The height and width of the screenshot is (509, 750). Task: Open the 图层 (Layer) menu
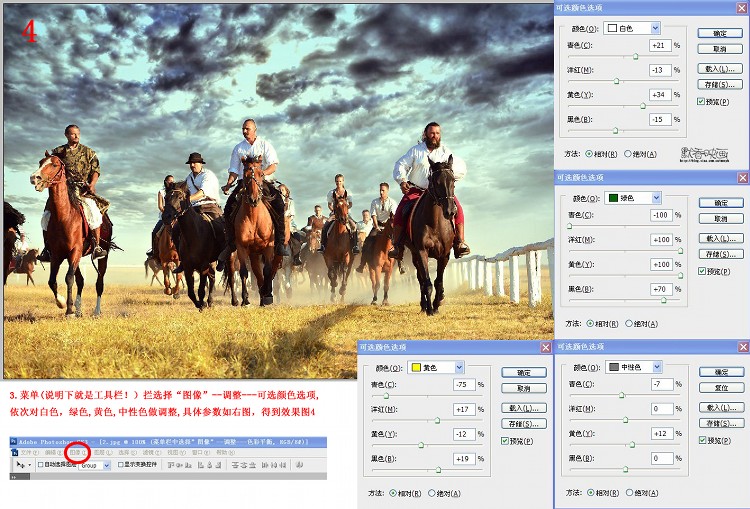pos(103,453)
